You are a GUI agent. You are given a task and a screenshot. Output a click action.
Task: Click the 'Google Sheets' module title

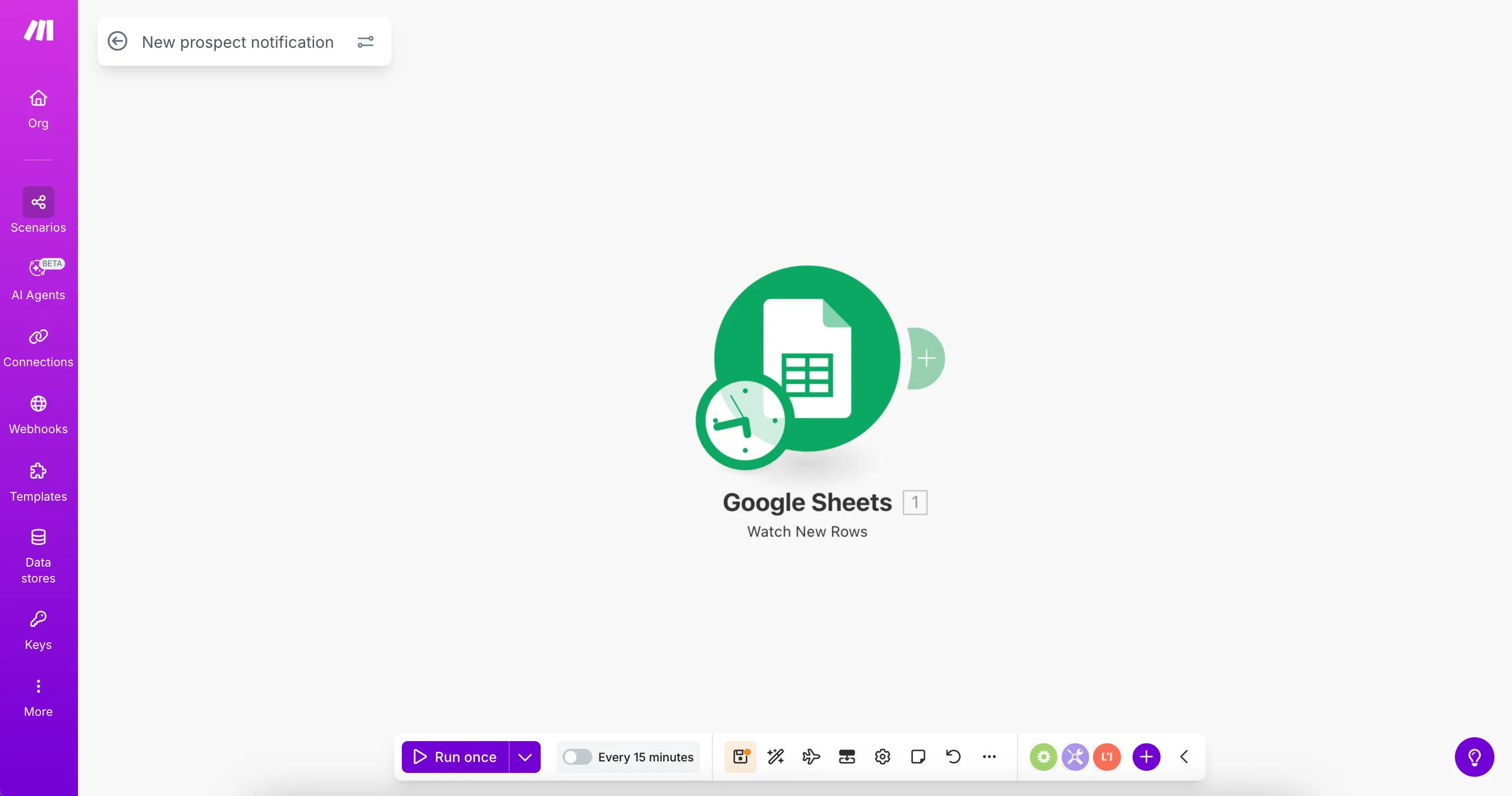807,502
